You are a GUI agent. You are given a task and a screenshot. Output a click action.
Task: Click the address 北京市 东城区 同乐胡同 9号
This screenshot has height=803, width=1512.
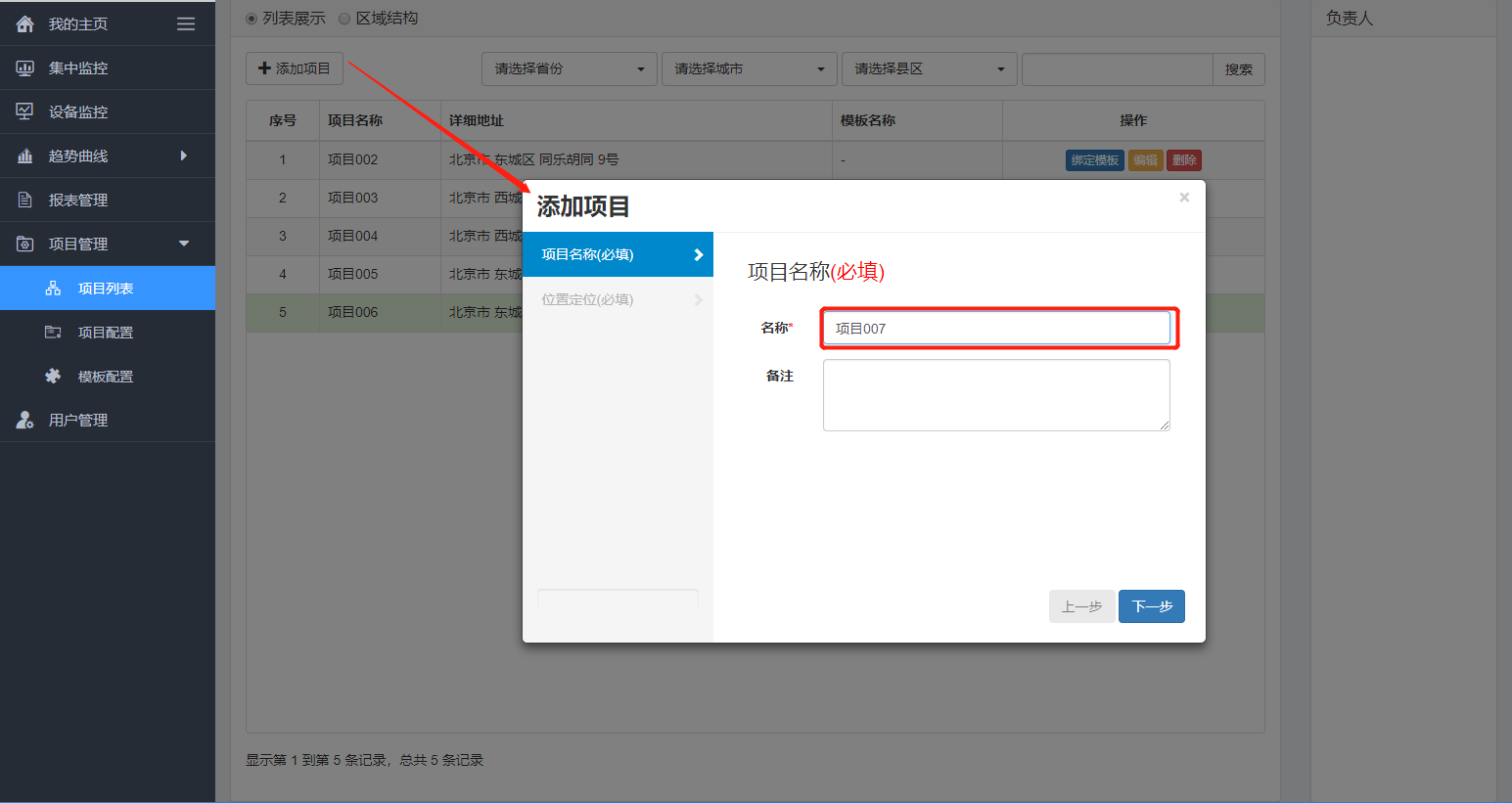coord(533,159)
